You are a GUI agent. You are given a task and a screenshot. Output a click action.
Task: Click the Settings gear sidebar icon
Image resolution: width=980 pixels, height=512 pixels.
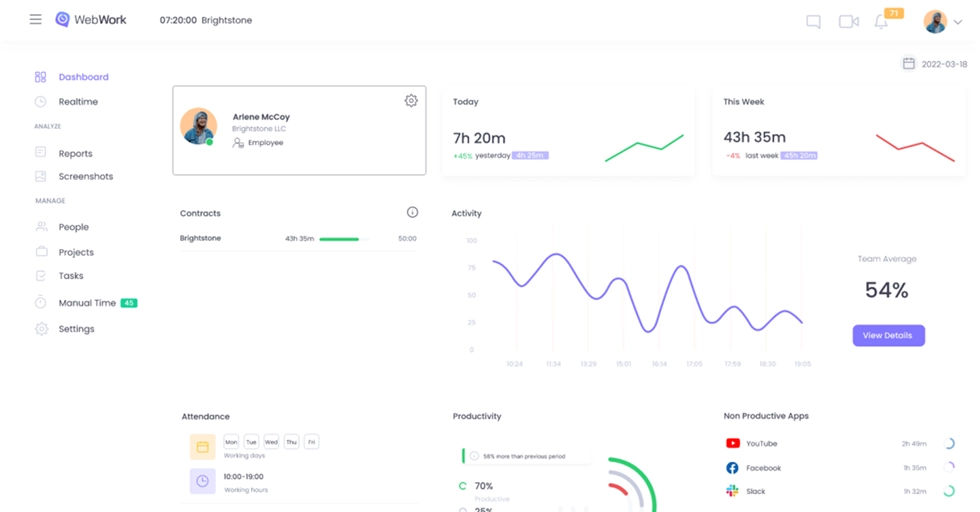[41, 329]
